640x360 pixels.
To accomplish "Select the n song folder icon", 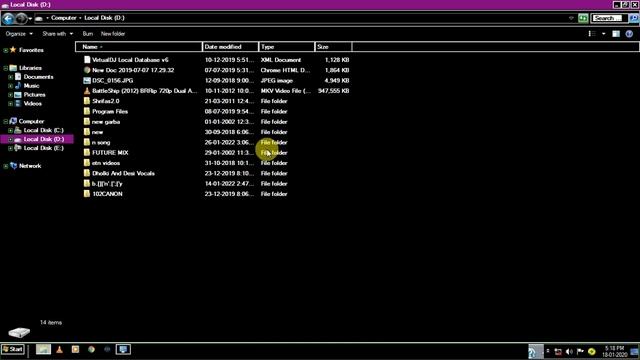I will 87,142.
